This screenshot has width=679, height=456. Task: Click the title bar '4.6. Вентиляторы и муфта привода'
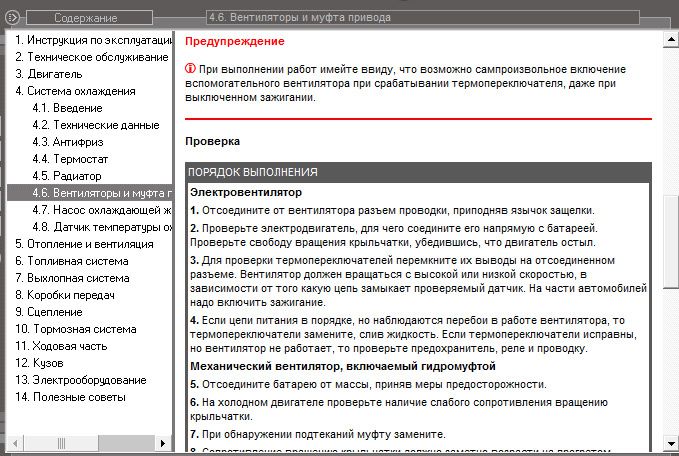click(x=423, y=17)
